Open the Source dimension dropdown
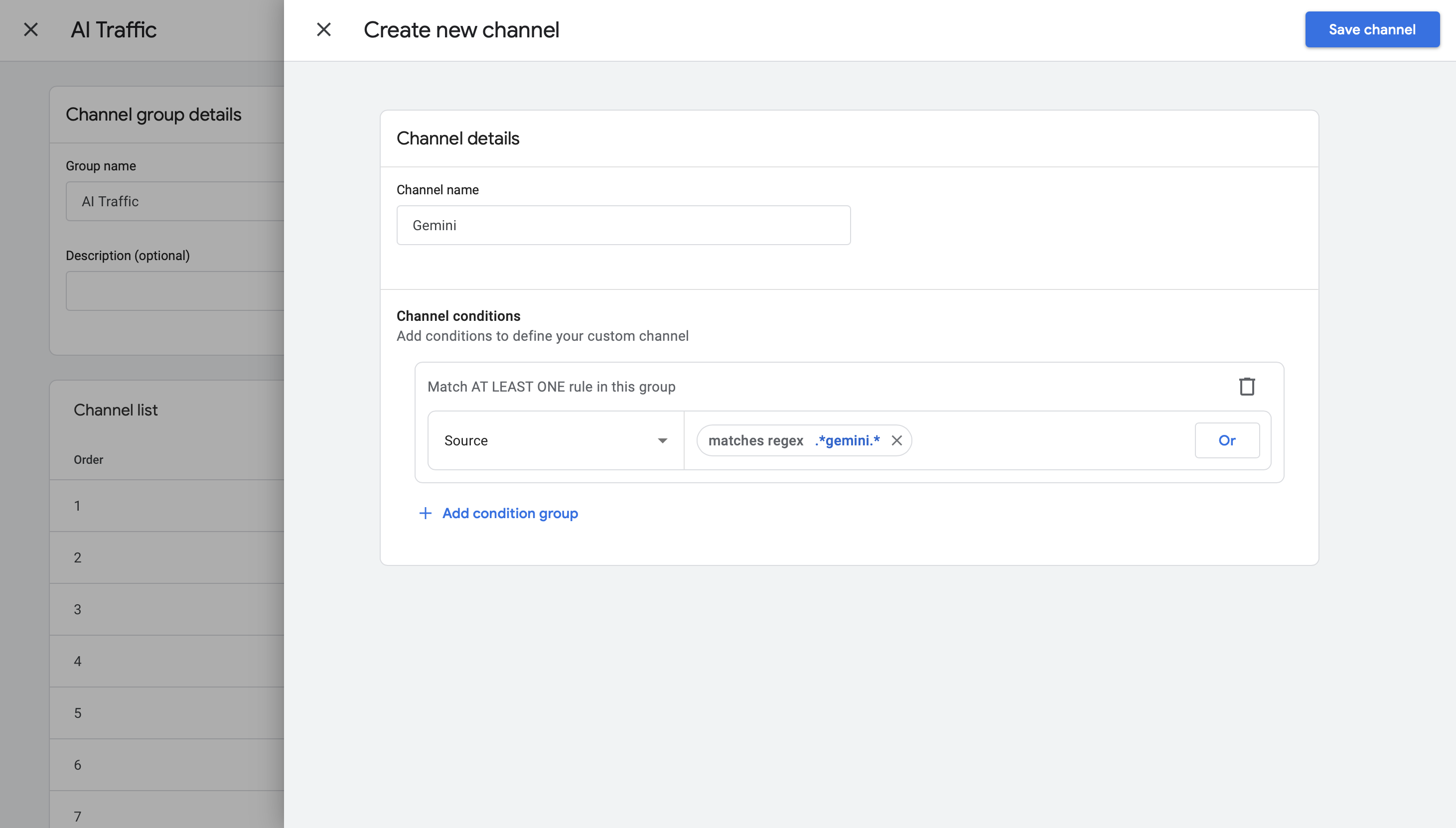 click(x=556, y=441)
